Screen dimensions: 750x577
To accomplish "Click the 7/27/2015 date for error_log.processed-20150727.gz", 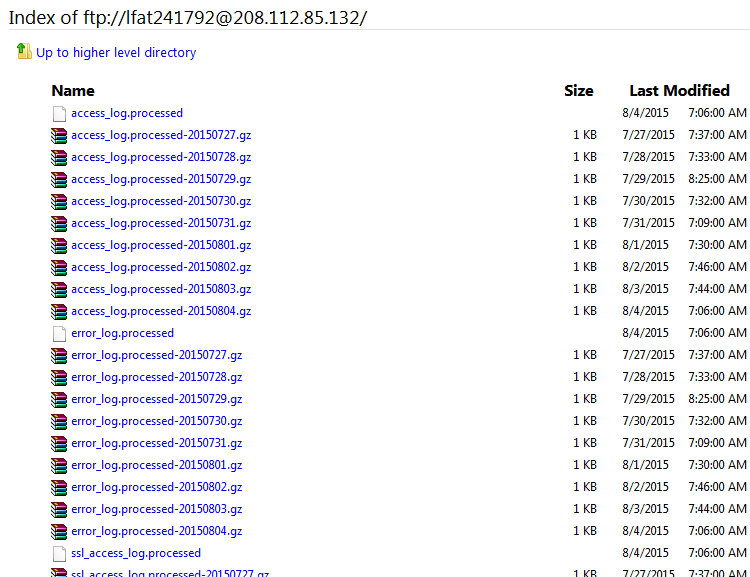I will [648, 355].
